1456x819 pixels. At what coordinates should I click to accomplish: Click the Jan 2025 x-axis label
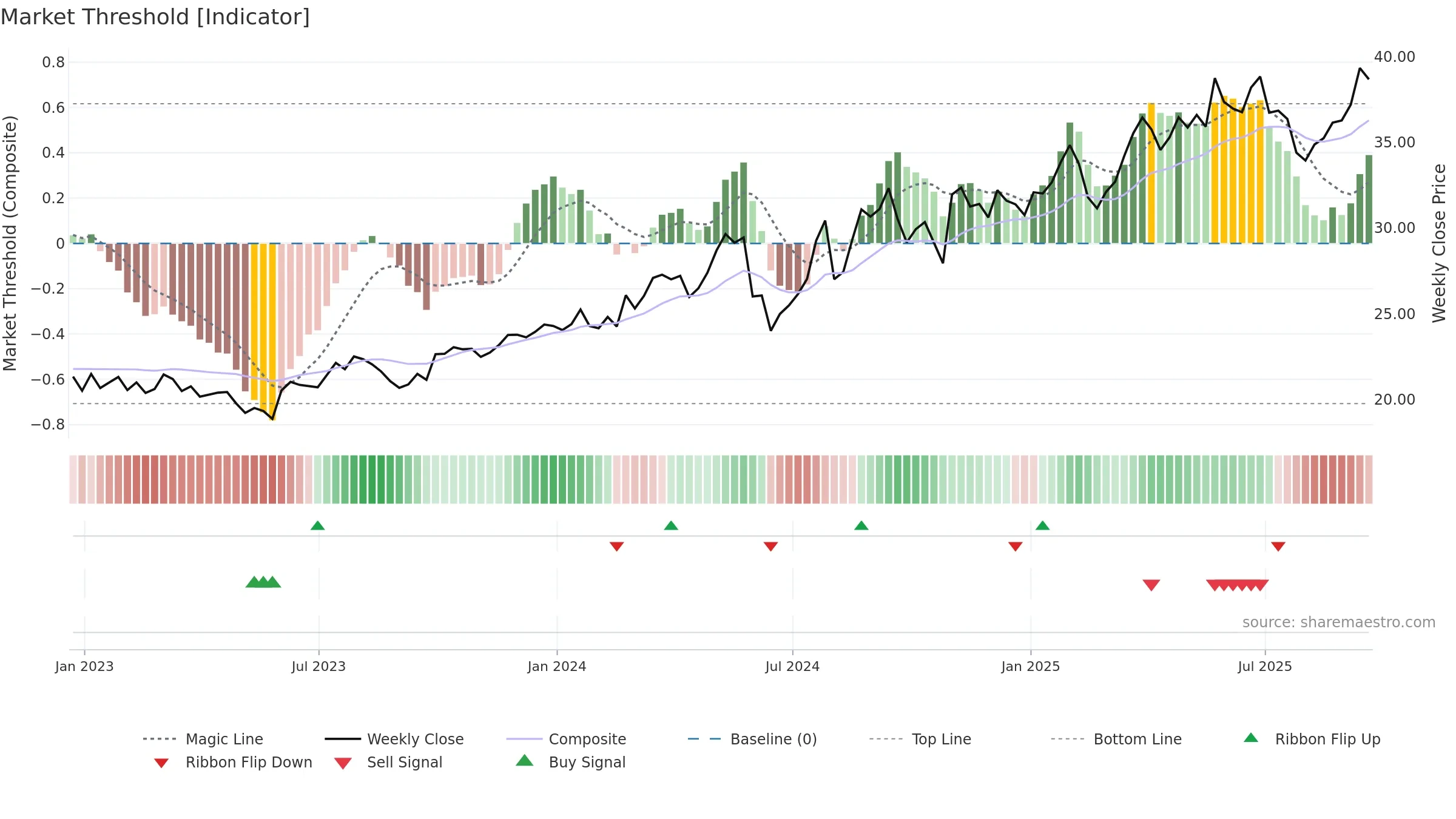1031,667
